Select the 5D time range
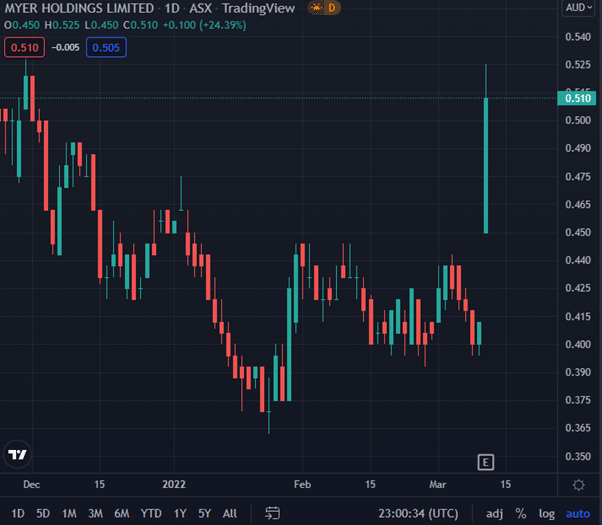 tap(43, 513)
